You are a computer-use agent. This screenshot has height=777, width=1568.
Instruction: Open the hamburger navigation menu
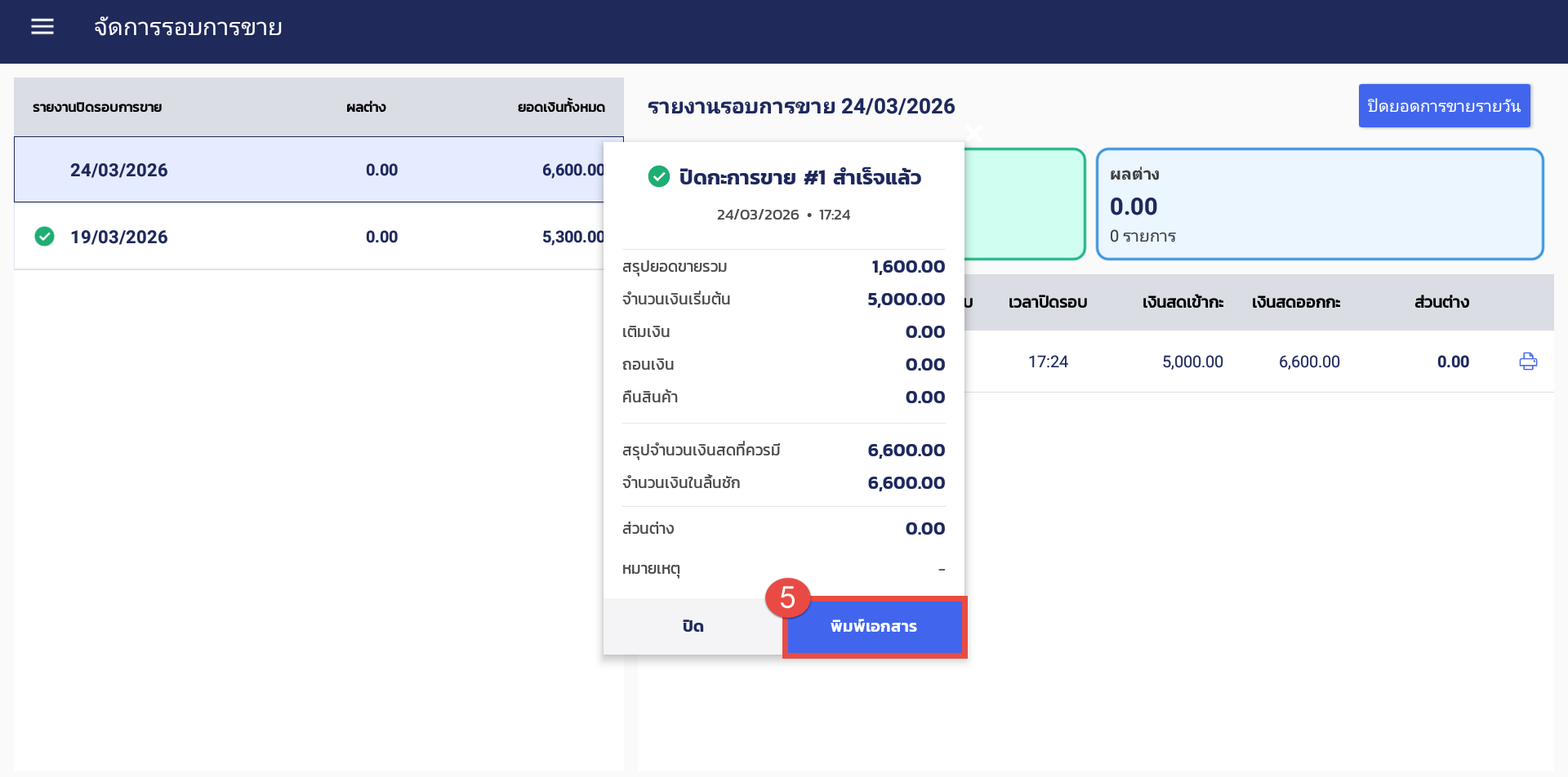[x=42, y=27]
